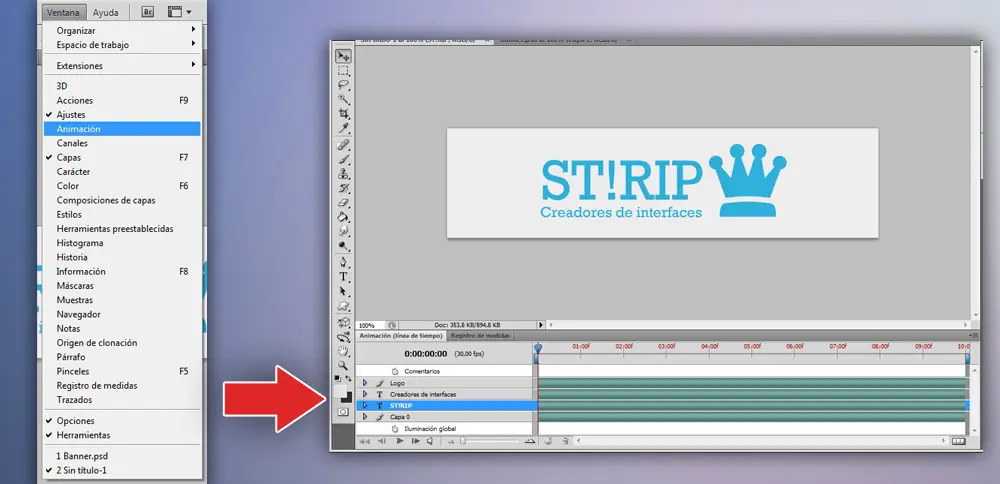Choose Canales in the Ventana menu

point(122,143)
